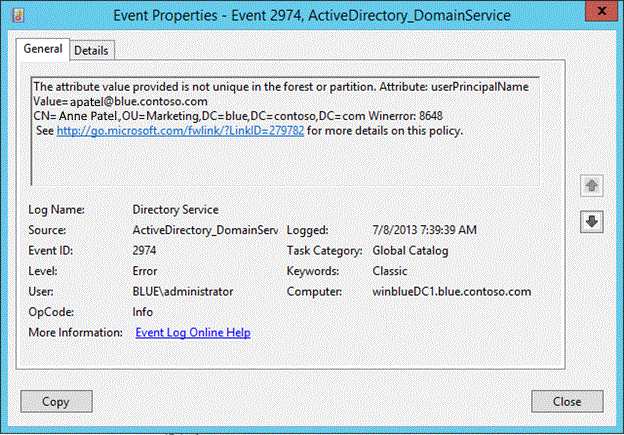Click the 'attribute value provided is not unique' line

click(x=281, y=87)
